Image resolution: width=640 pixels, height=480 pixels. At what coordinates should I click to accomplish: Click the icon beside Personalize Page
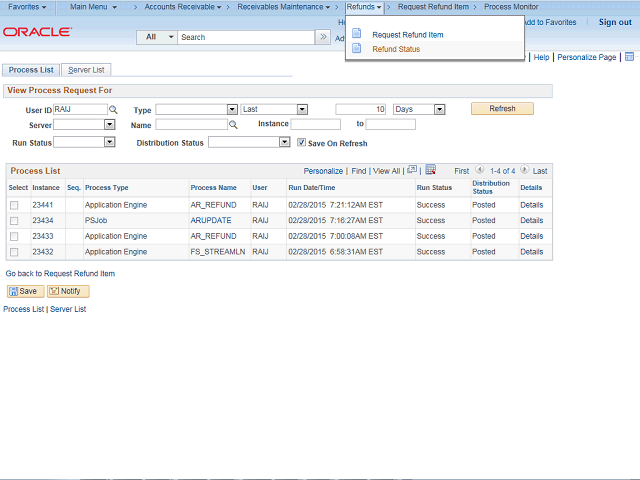629,58
